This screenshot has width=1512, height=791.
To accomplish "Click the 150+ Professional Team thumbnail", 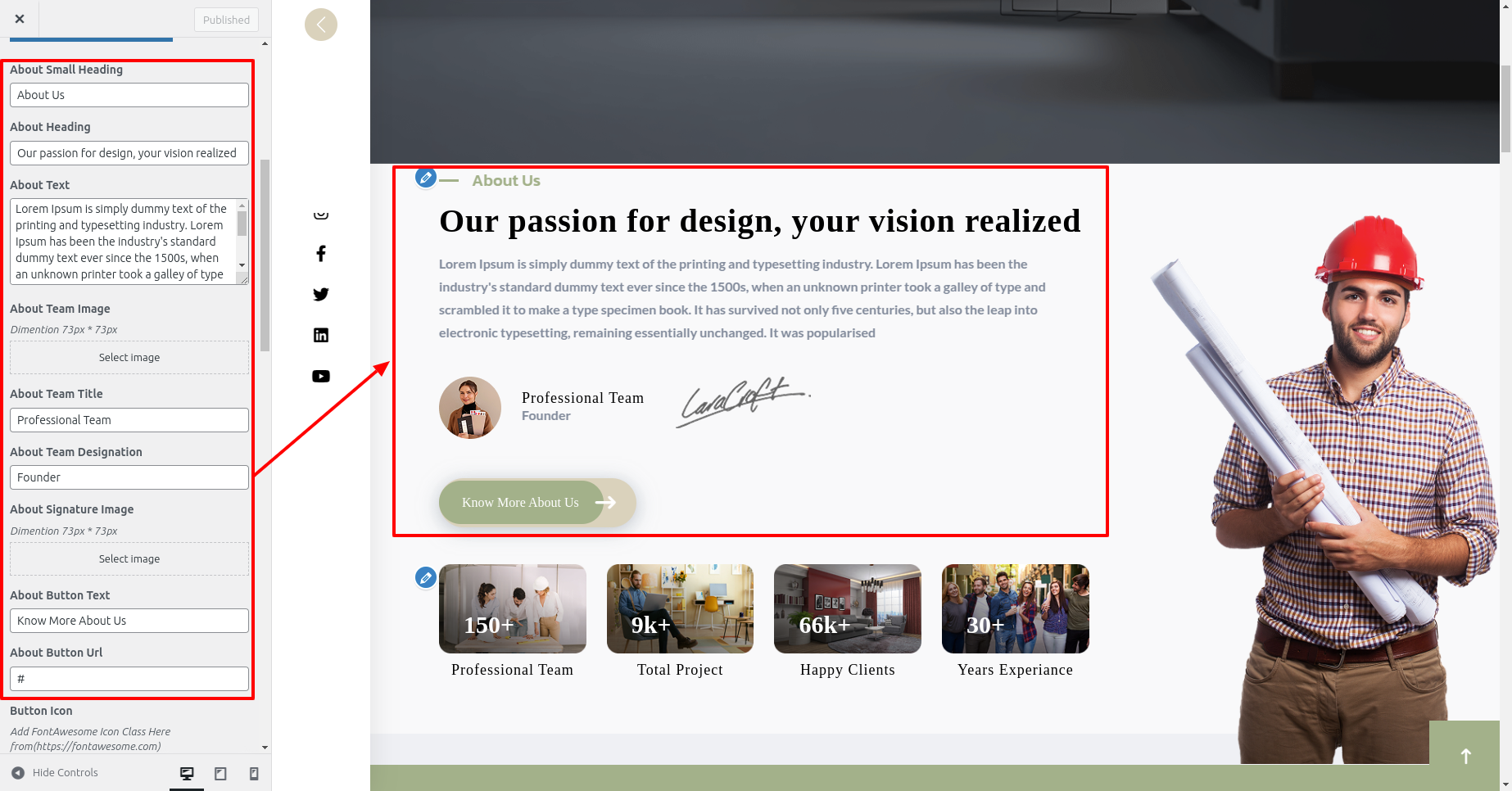I will tap(513, 608).
